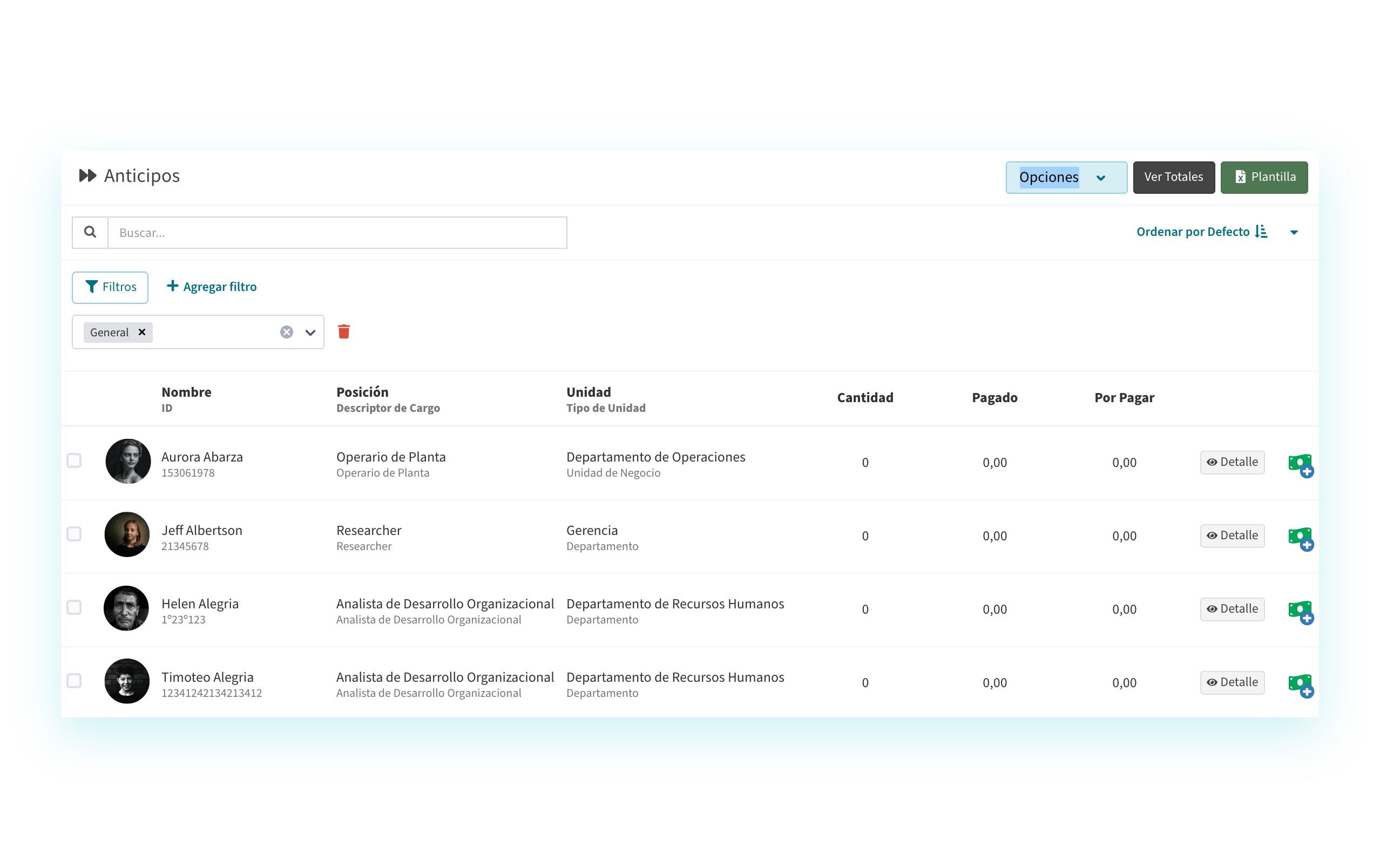Download the Plantilla spreadsheet template
Image resolution: width=1380 pixels, height=868 pixels.
tap(1264, 178)
